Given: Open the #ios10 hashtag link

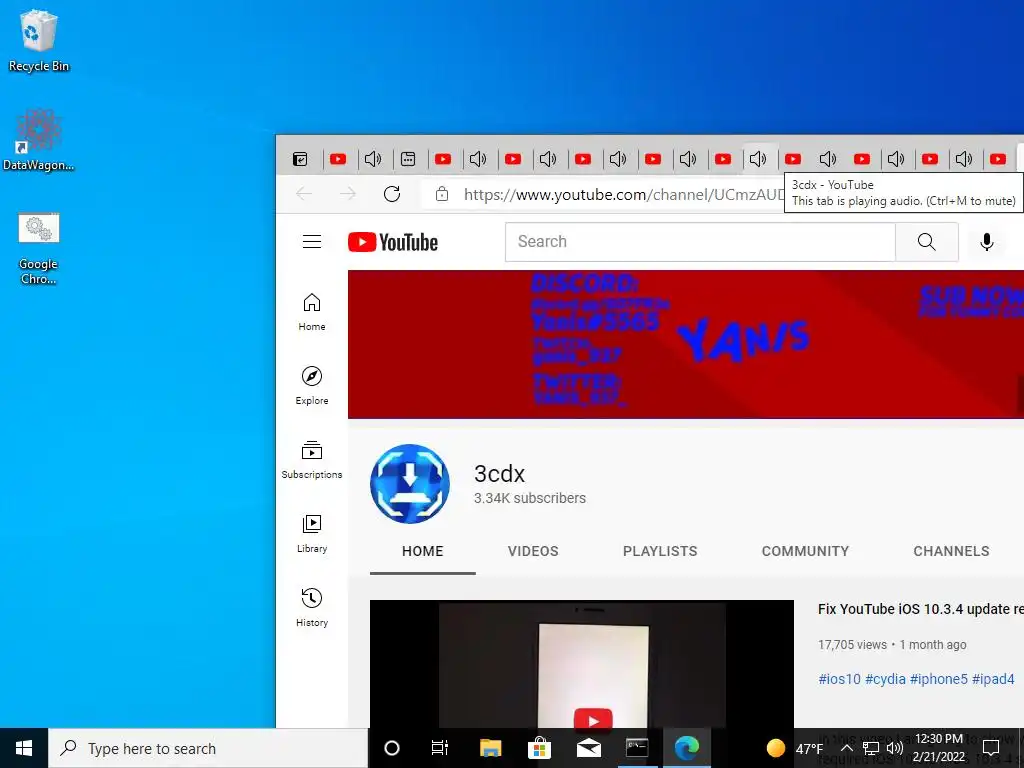Looking at the screenshot, I should point(839,679).
